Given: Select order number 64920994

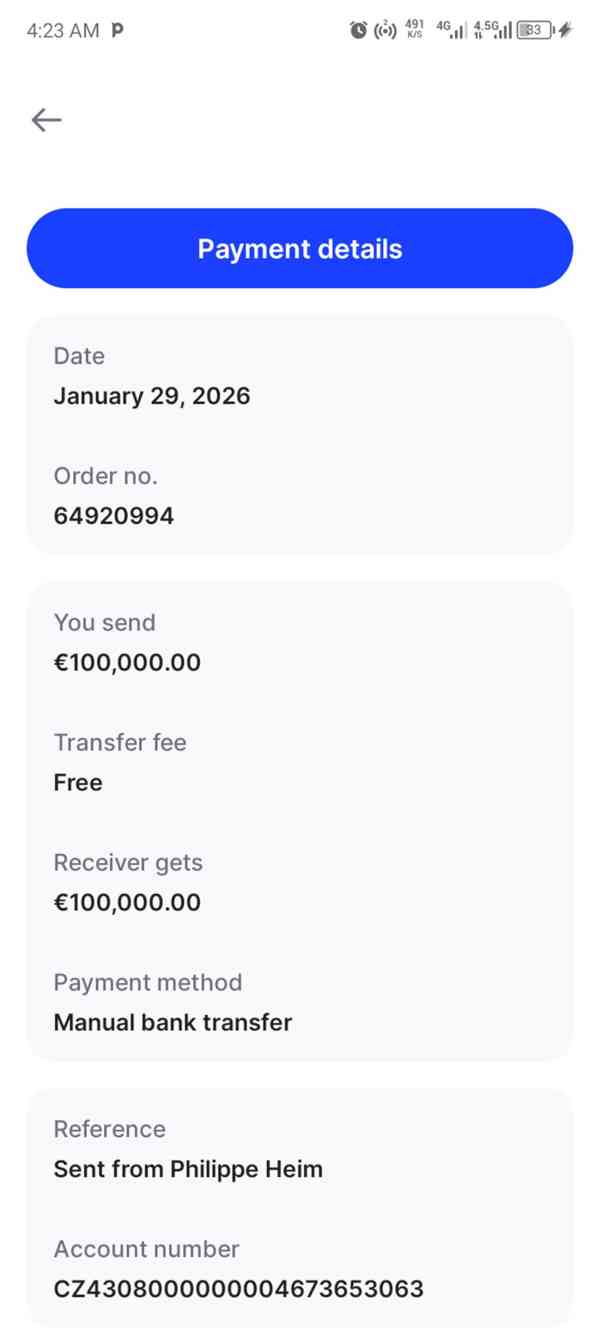Looking at the screenshot, I should coord(114,516).
